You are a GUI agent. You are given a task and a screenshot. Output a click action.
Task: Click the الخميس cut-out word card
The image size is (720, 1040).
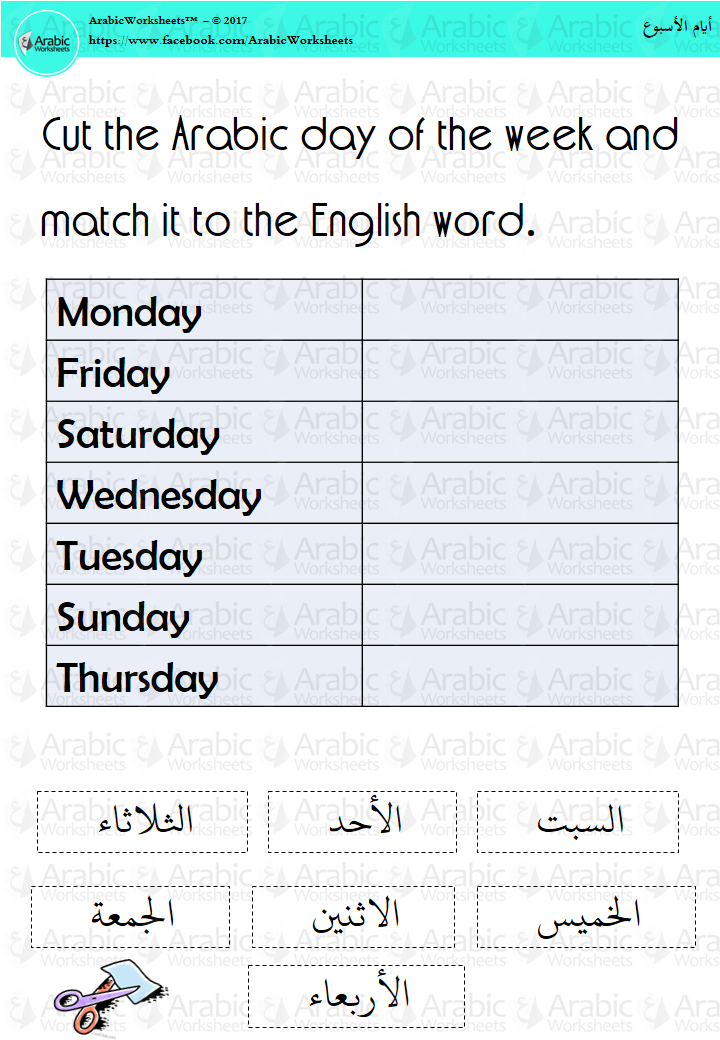point(587,917)
